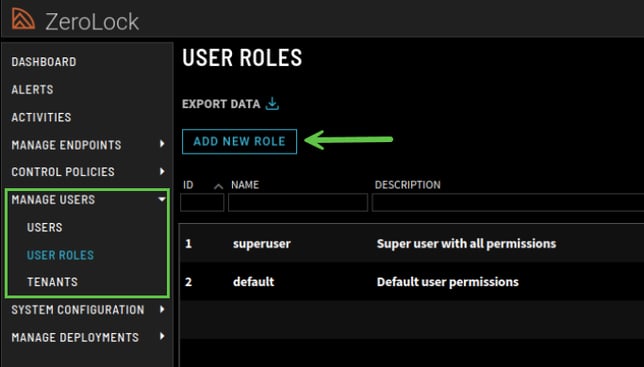Viewport: 644px width, 367px height.
Task: Click the Name filter field
Action: click(x=298, y=203)
